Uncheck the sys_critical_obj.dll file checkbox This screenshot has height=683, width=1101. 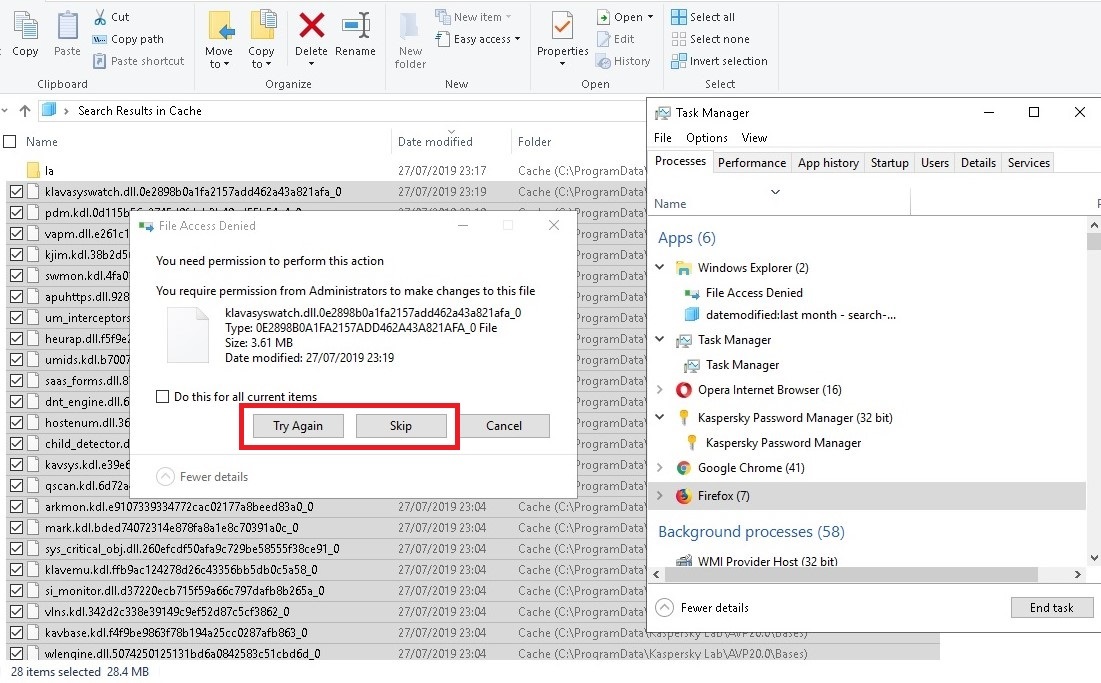tap(16, 548)
